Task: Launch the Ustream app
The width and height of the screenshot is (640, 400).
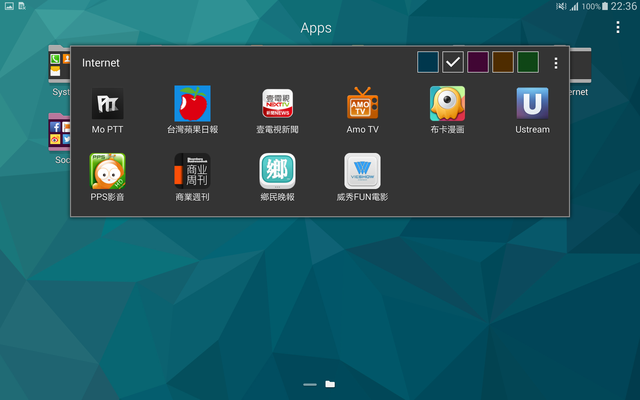Action: click(x=532, y=103)
